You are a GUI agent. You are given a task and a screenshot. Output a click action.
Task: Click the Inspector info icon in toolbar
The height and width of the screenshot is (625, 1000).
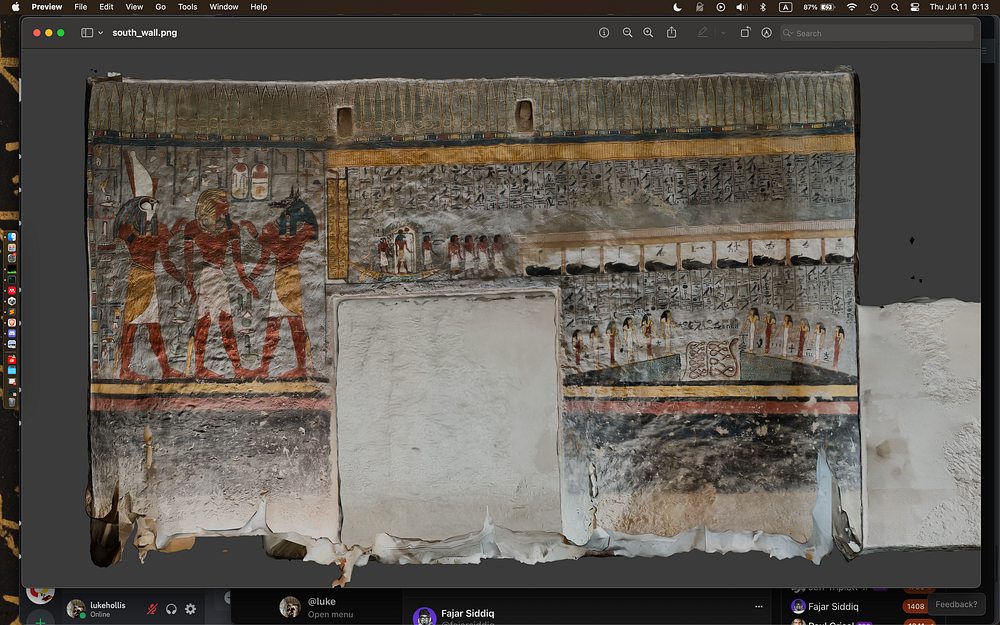click(x=604, y=33)
